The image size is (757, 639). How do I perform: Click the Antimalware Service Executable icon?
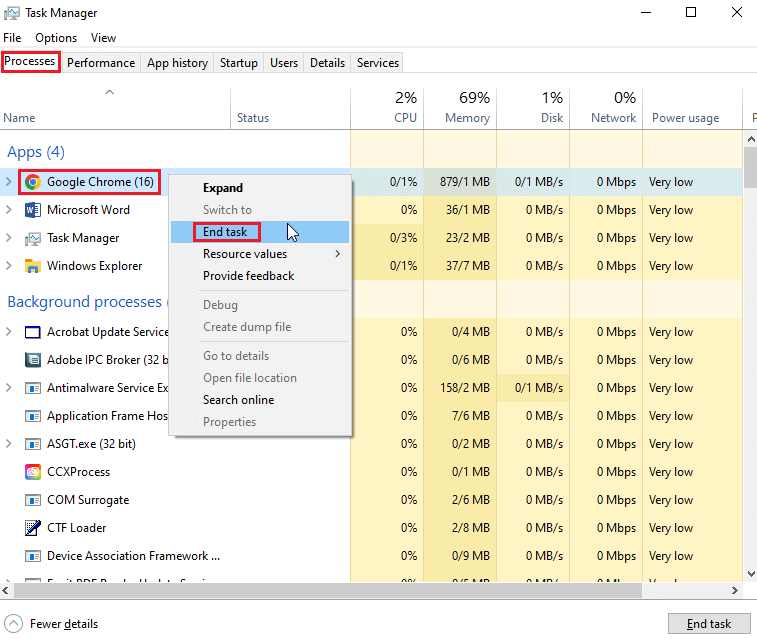33,388
